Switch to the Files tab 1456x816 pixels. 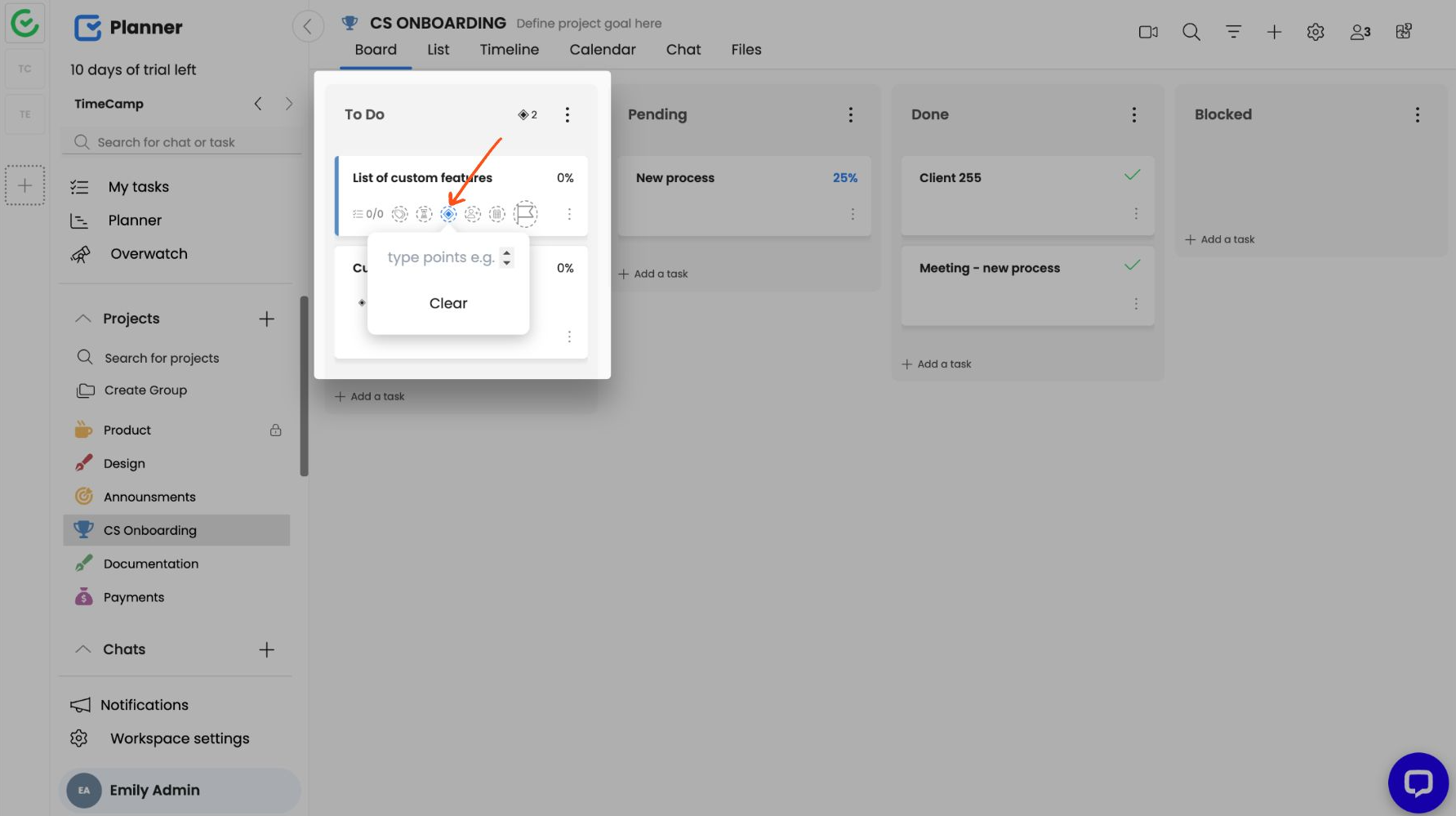[746, 50]
